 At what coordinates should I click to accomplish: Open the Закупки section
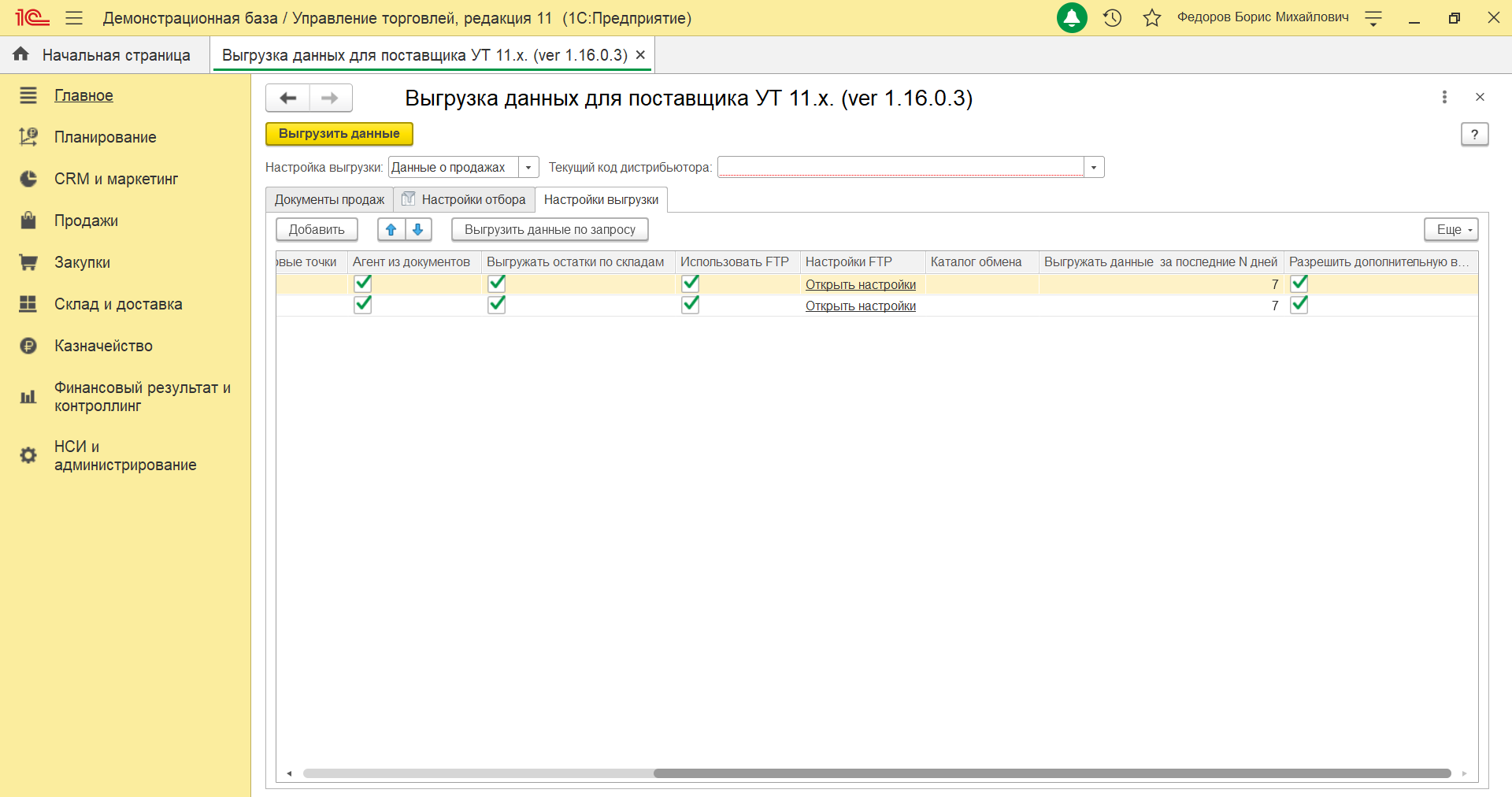(82, 262)
